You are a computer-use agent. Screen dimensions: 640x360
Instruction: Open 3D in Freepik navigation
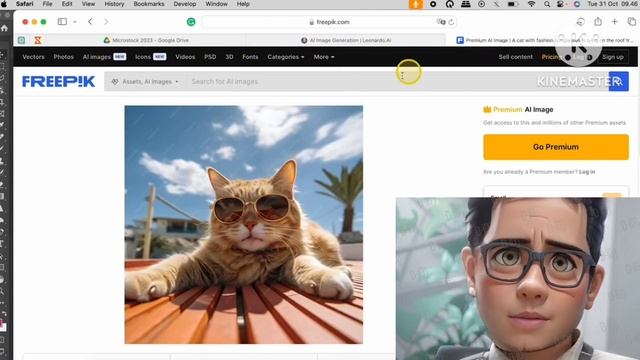pyautogui.click(x=229, y=57)
